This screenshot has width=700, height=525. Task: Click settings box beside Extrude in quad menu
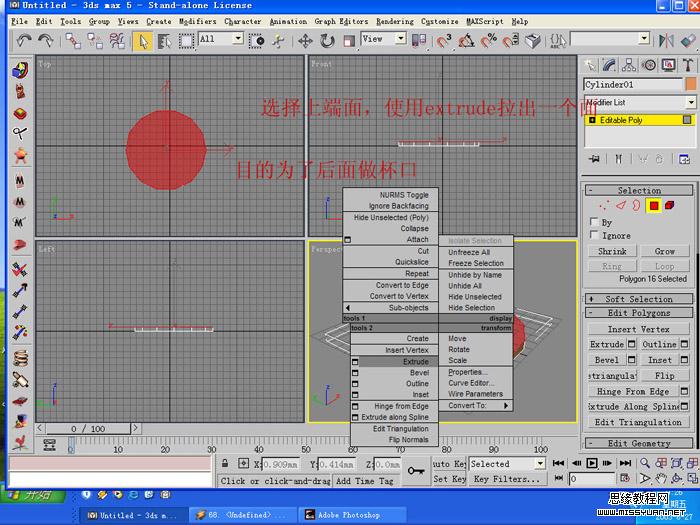coord(355,362)
